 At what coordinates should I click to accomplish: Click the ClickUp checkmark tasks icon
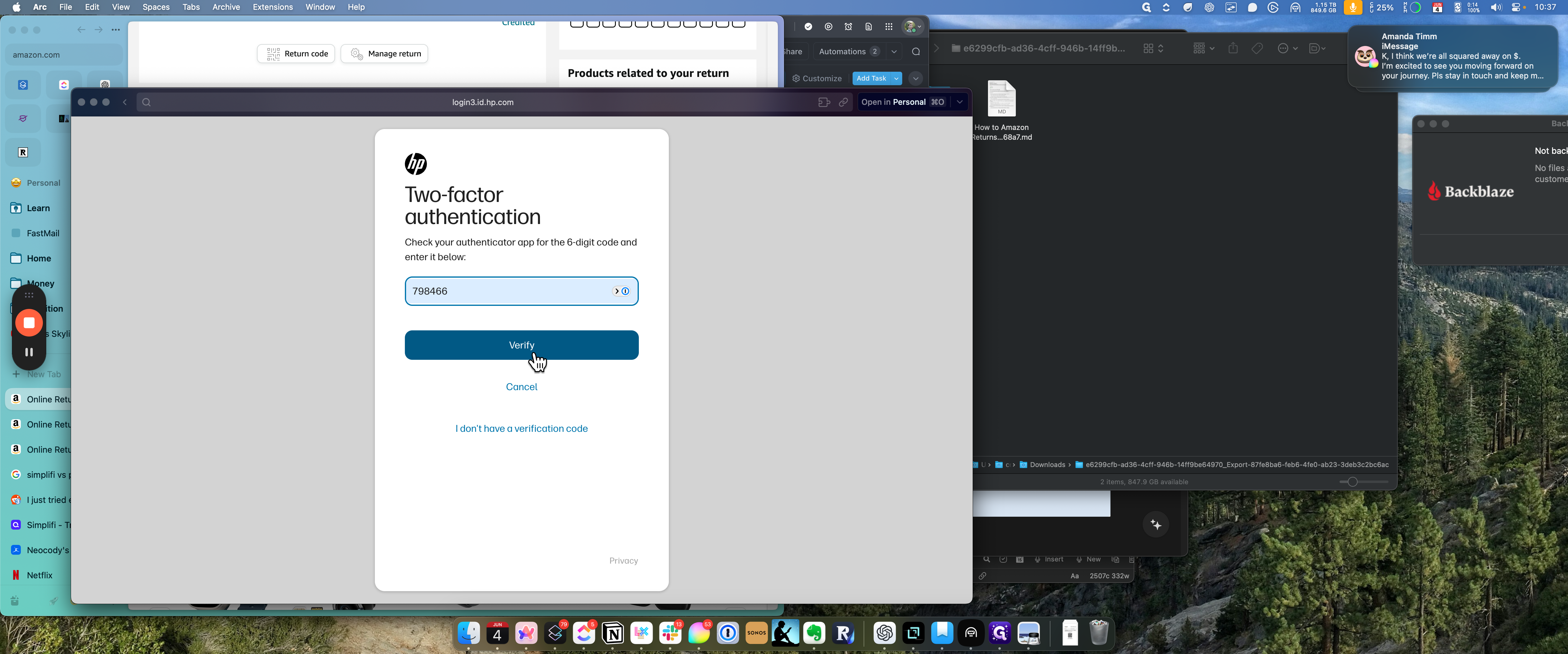809,27
